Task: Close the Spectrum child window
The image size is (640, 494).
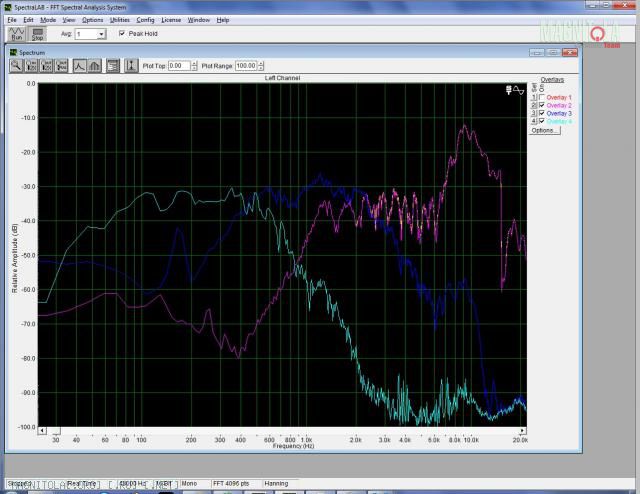Action: 570,53
